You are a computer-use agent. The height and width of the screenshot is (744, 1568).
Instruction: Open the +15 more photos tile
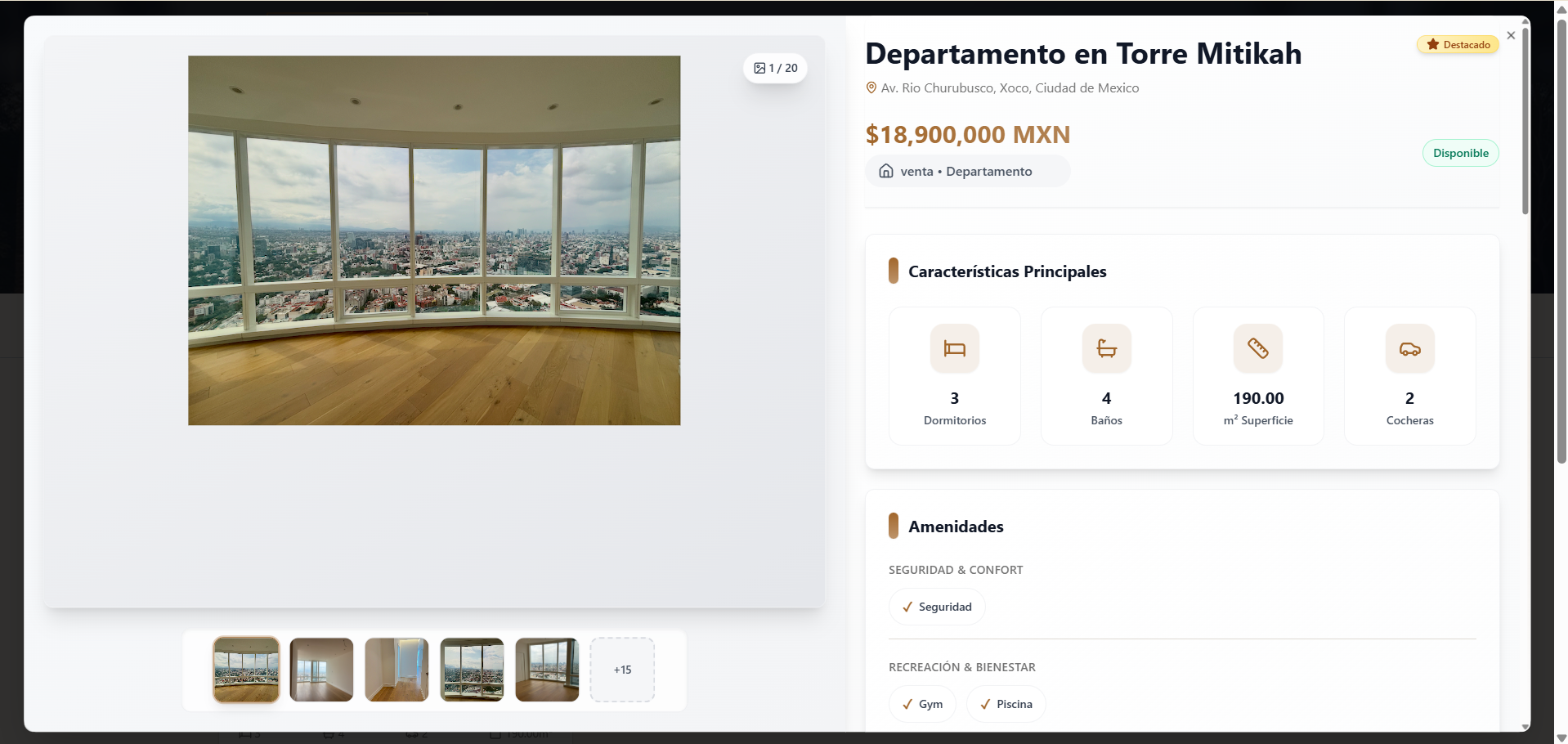tap(622, 670)
